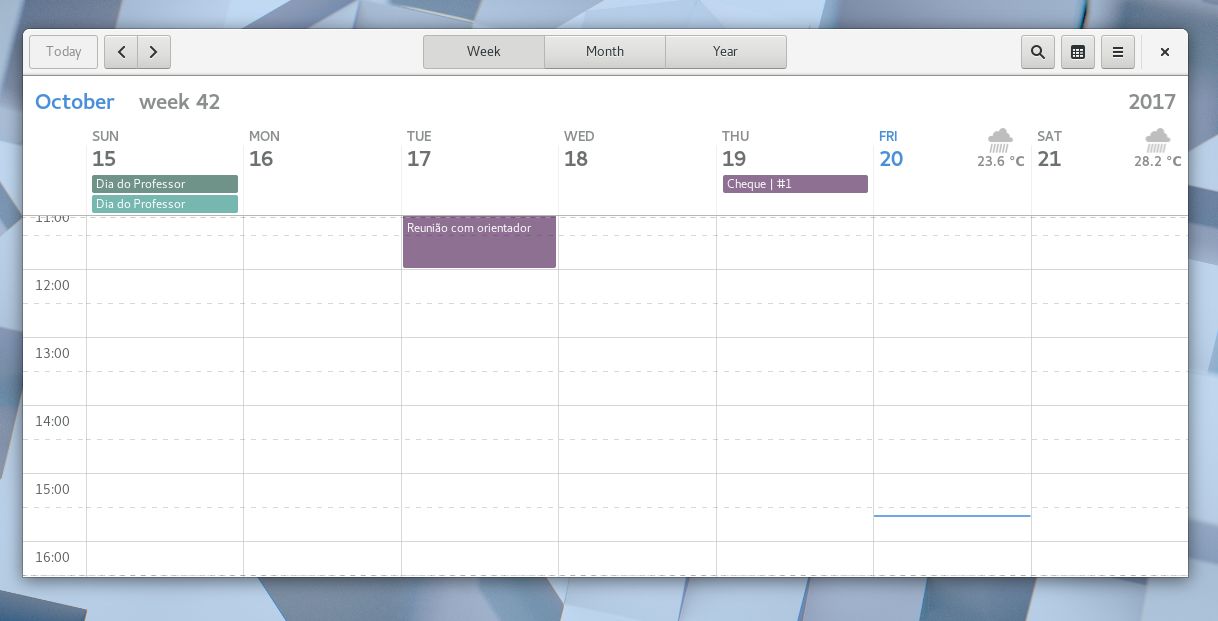Open the teal Dia do Professor event
Image resolution: width=1218 pixels, height=621 pixels.
[x=165, y=204]
